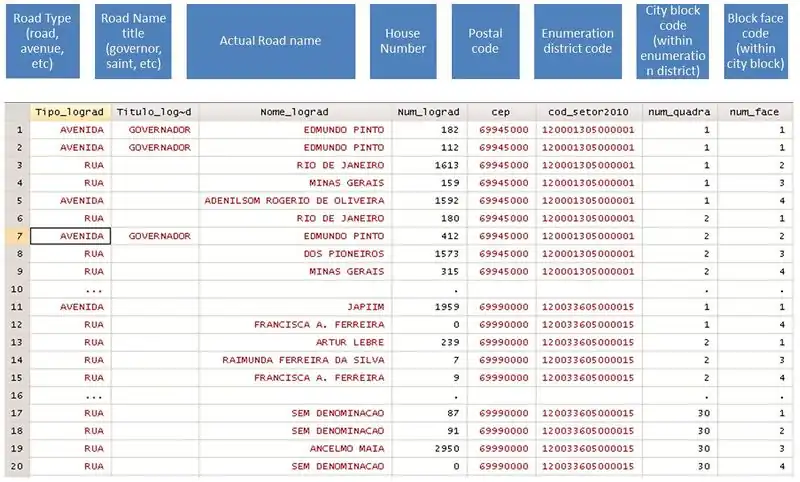Click the num_quadra column header
The height and width of the screenshot is (482, 800).
tap(679, 112)
